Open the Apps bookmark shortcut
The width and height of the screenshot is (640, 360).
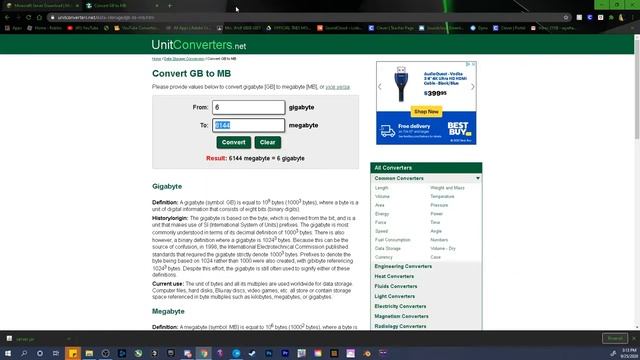(x=13, y=28)
